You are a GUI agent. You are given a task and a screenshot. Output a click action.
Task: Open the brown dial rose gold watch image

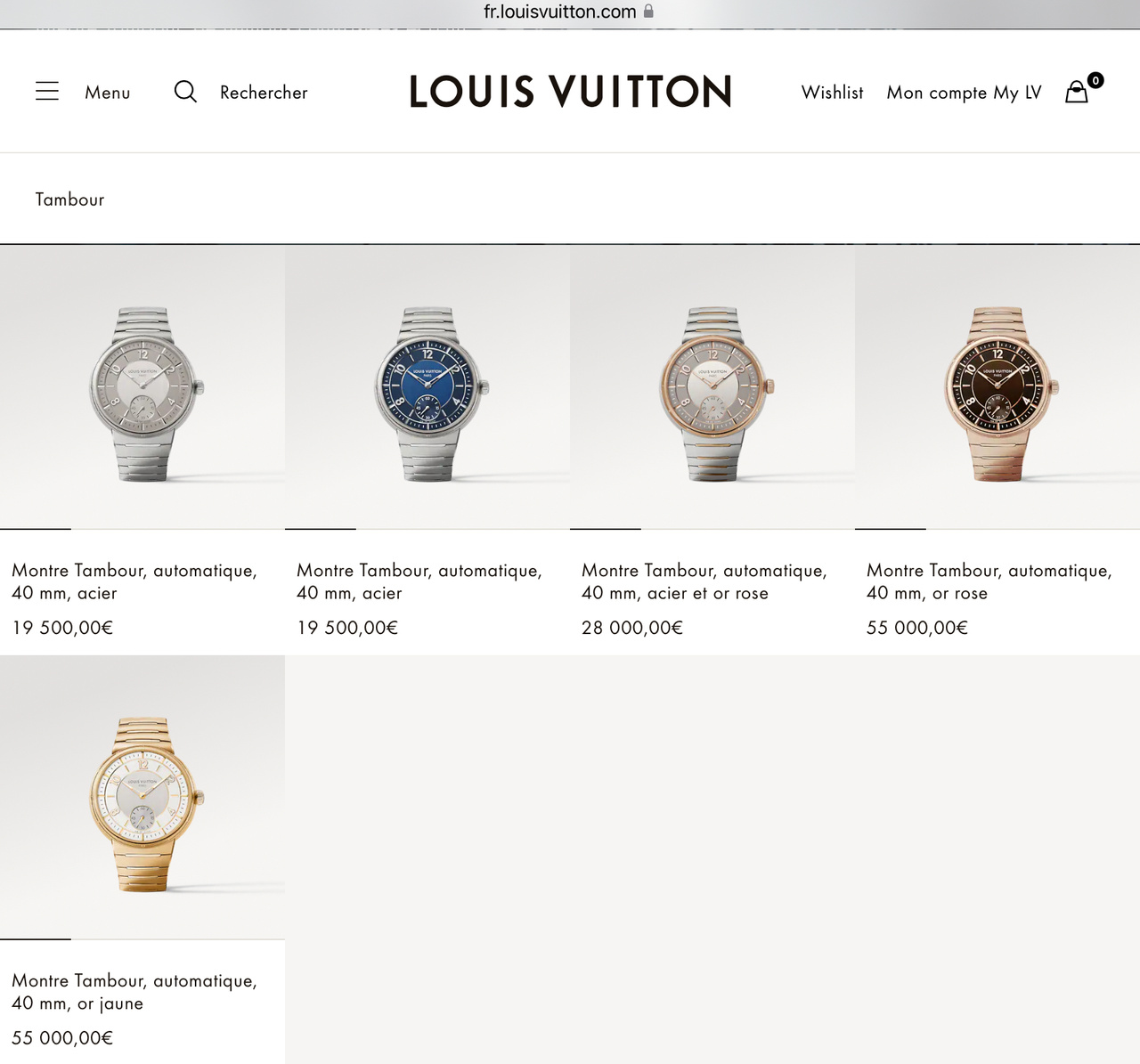pyautogui.click(x=997, y=387)
